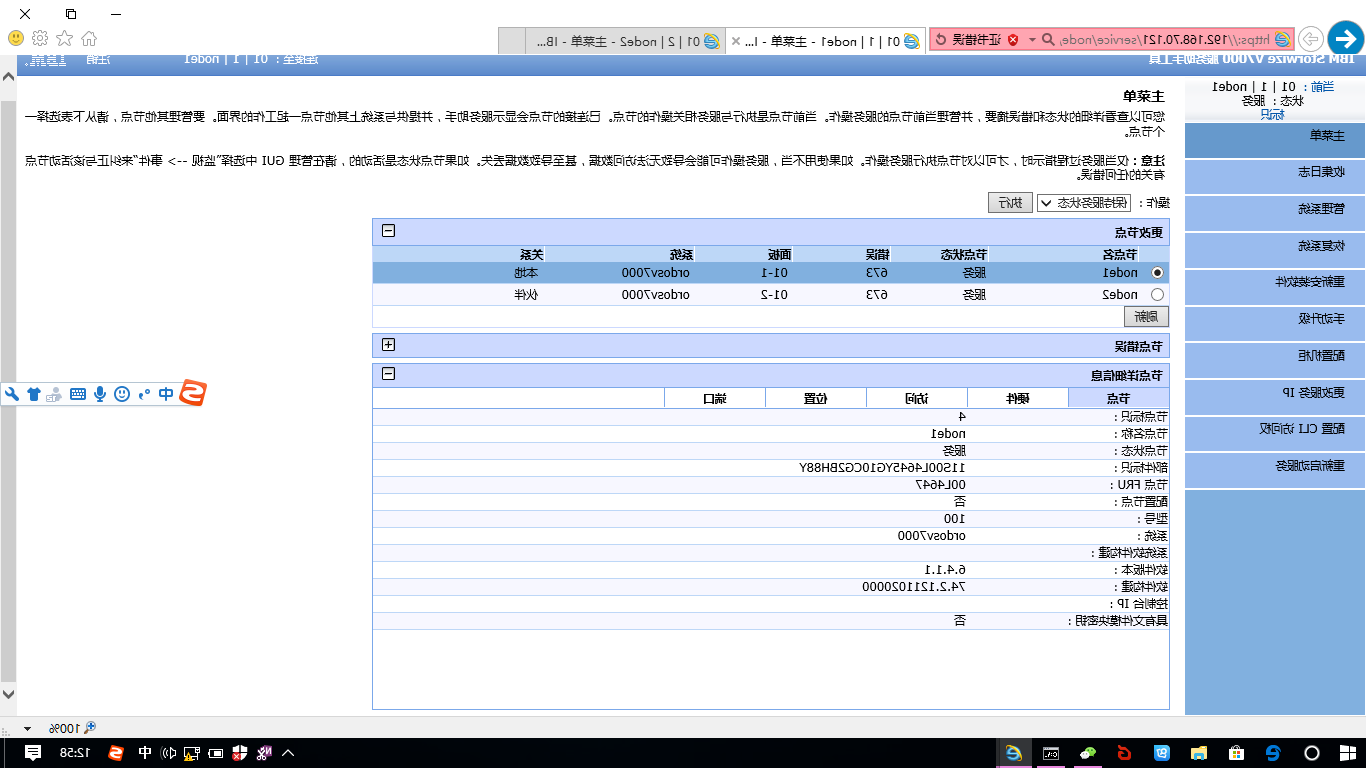The height and width of the screenshot is (768, 1366).
Task: Click the 标识 link under node status
Action: coord(1272,114)
